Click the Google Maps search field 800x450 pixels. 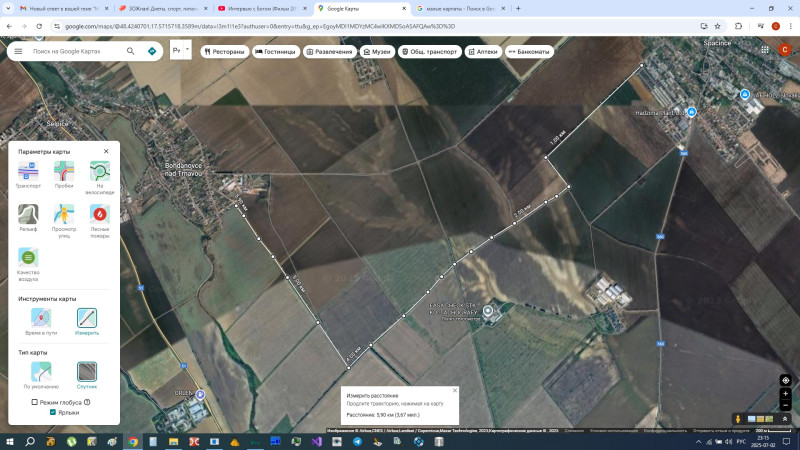[x=75, y=50]
